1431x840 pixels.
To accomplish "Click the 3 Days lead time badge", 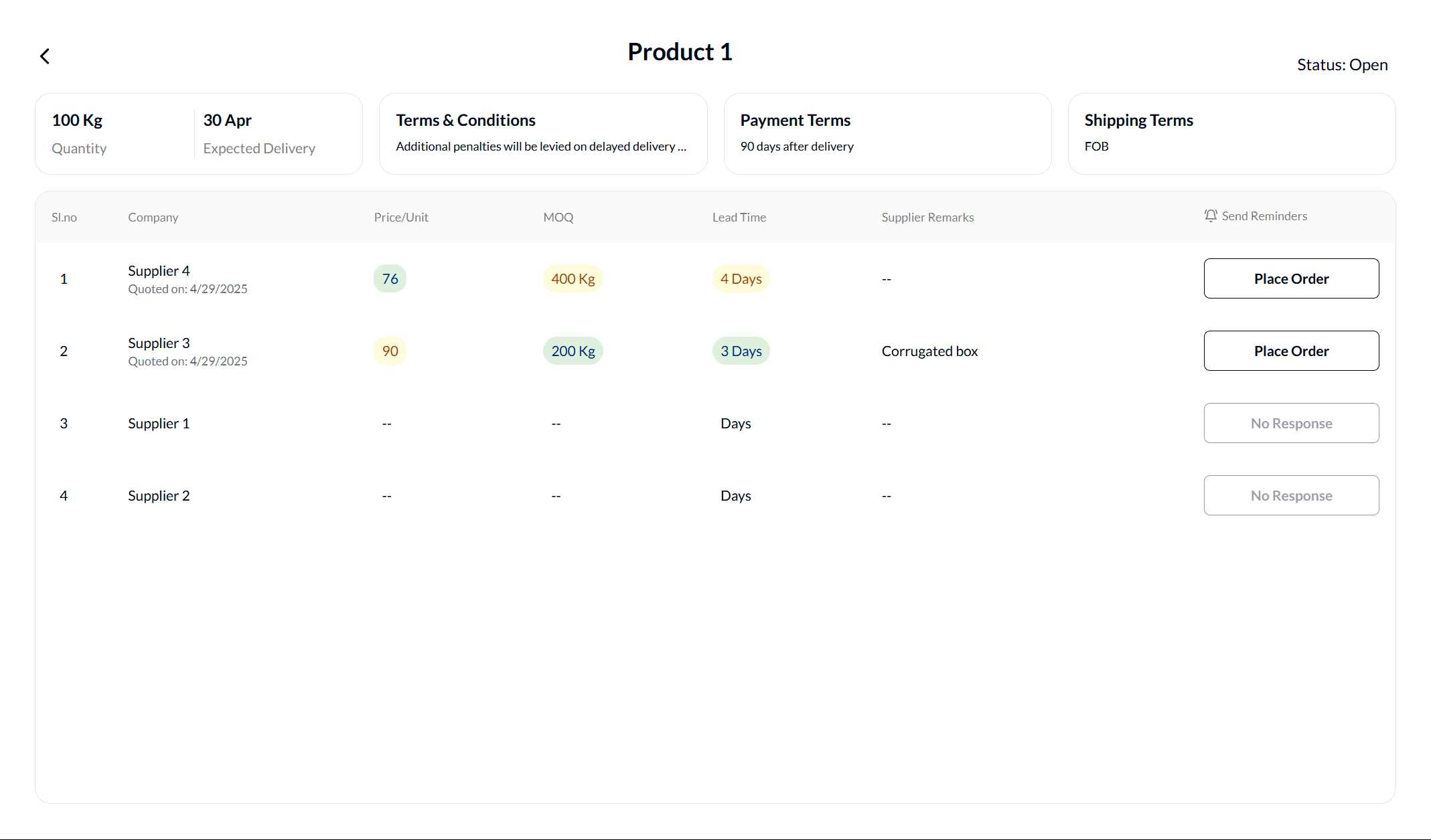I will tap(741, 351).
